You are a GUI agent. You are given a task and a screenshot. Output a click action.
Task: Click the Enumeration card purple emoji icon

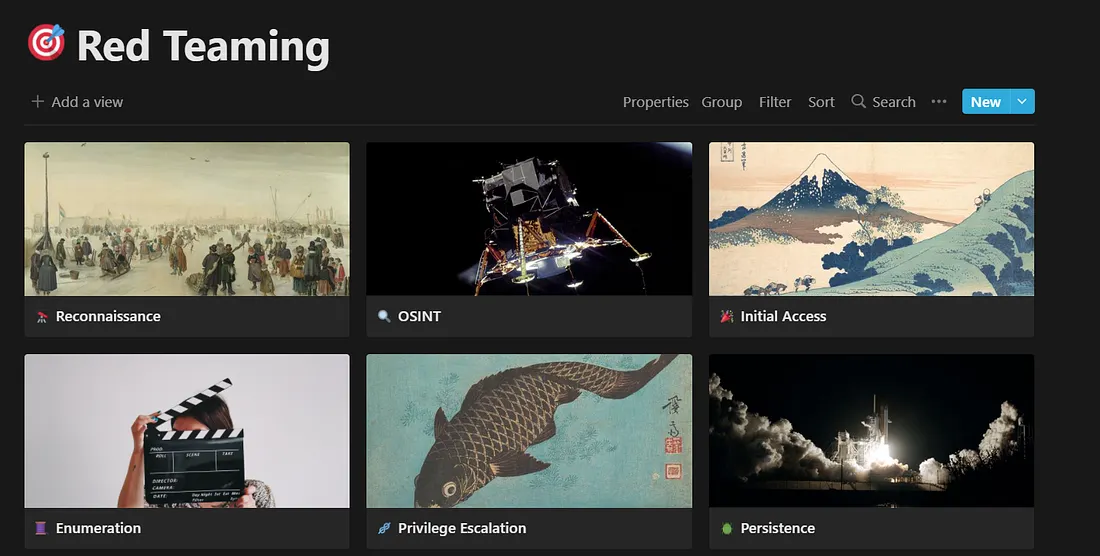click(x=42, y=528)
